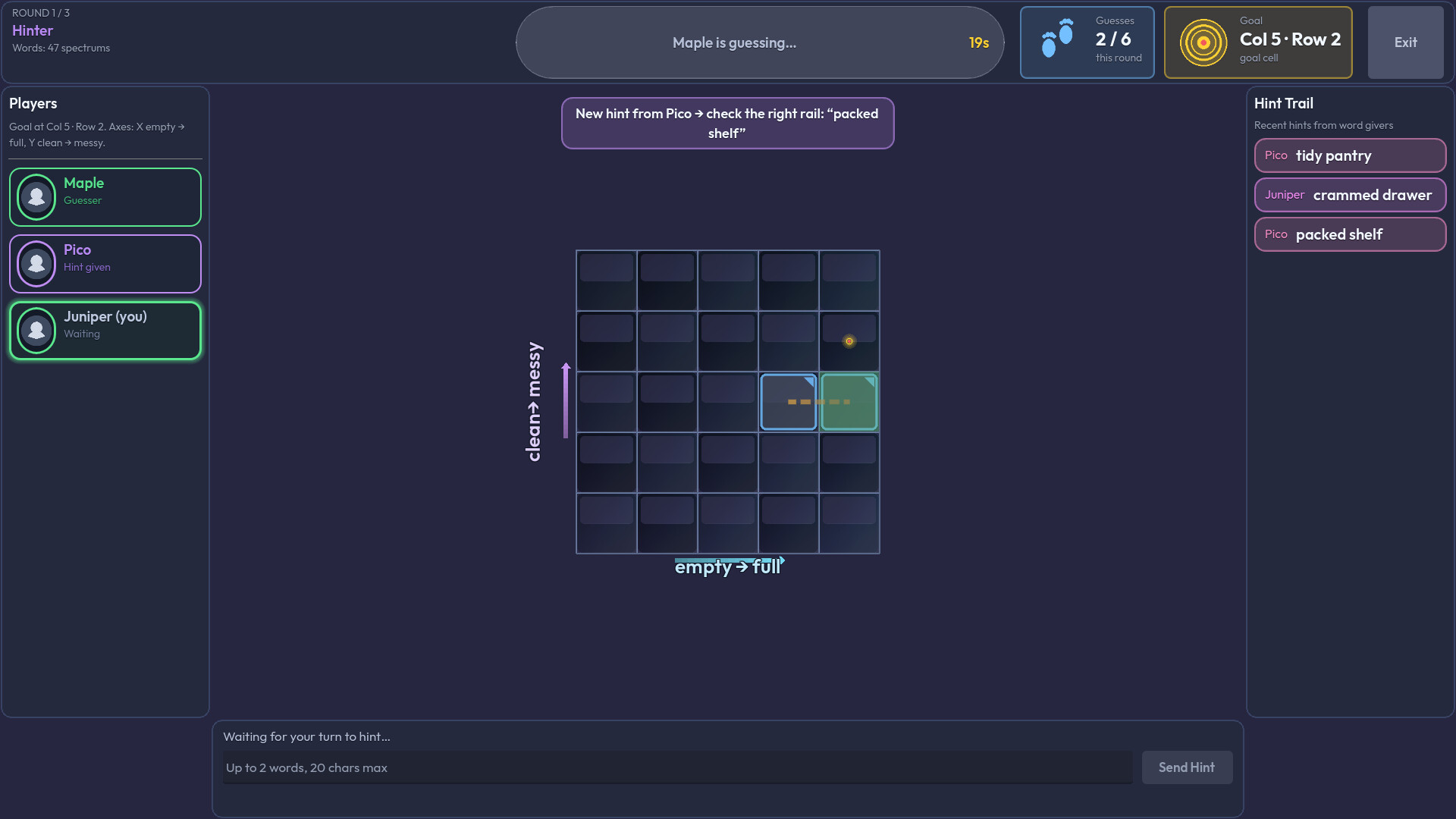Viewport: 1456px width, 819px height.
Task: Click 'Waiting for your turn to hint...' text
Action: [306, 736]
